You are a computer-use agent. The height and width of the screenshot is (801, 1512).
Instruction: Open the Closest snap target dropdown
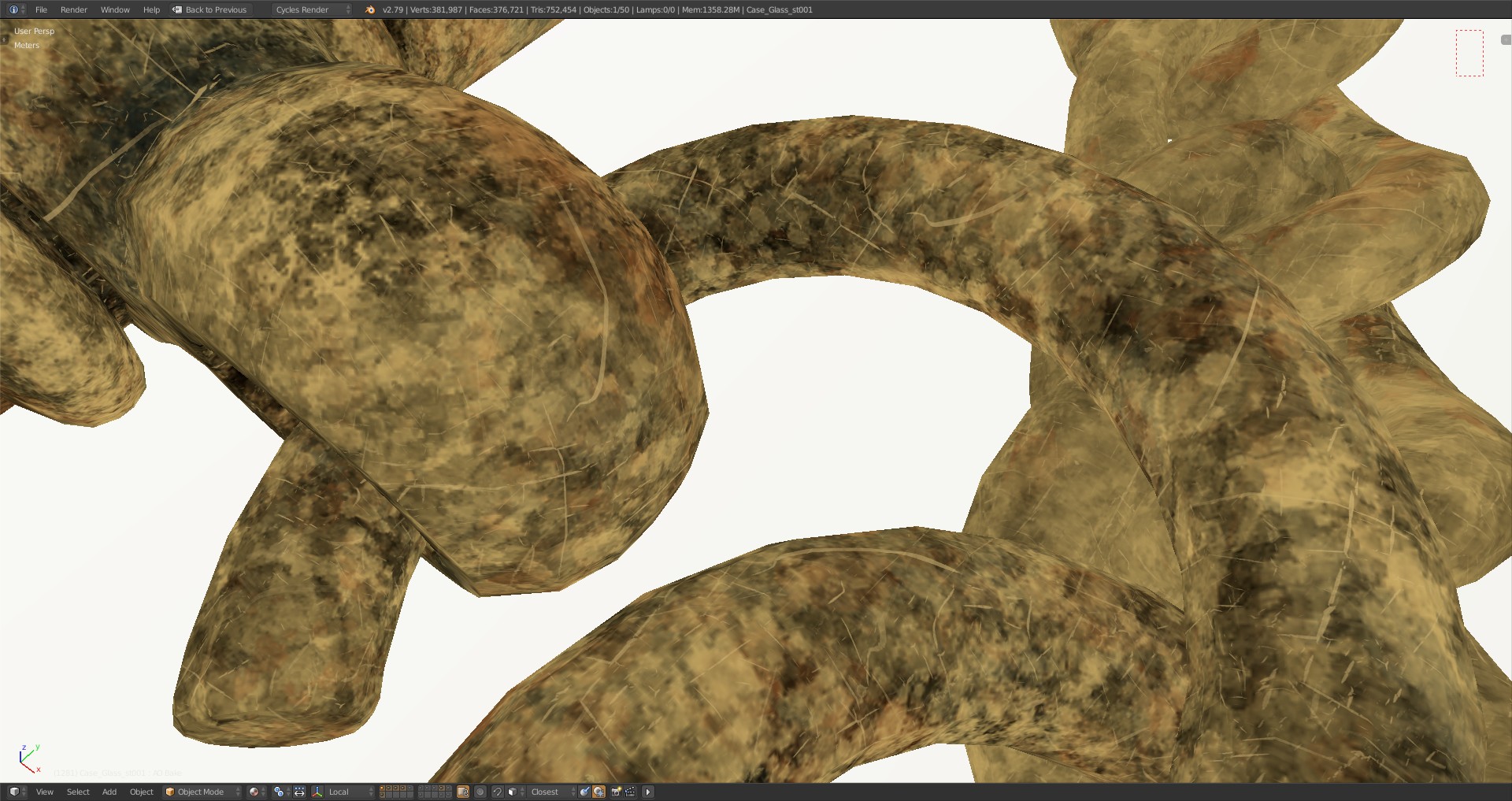coord(550,792)
